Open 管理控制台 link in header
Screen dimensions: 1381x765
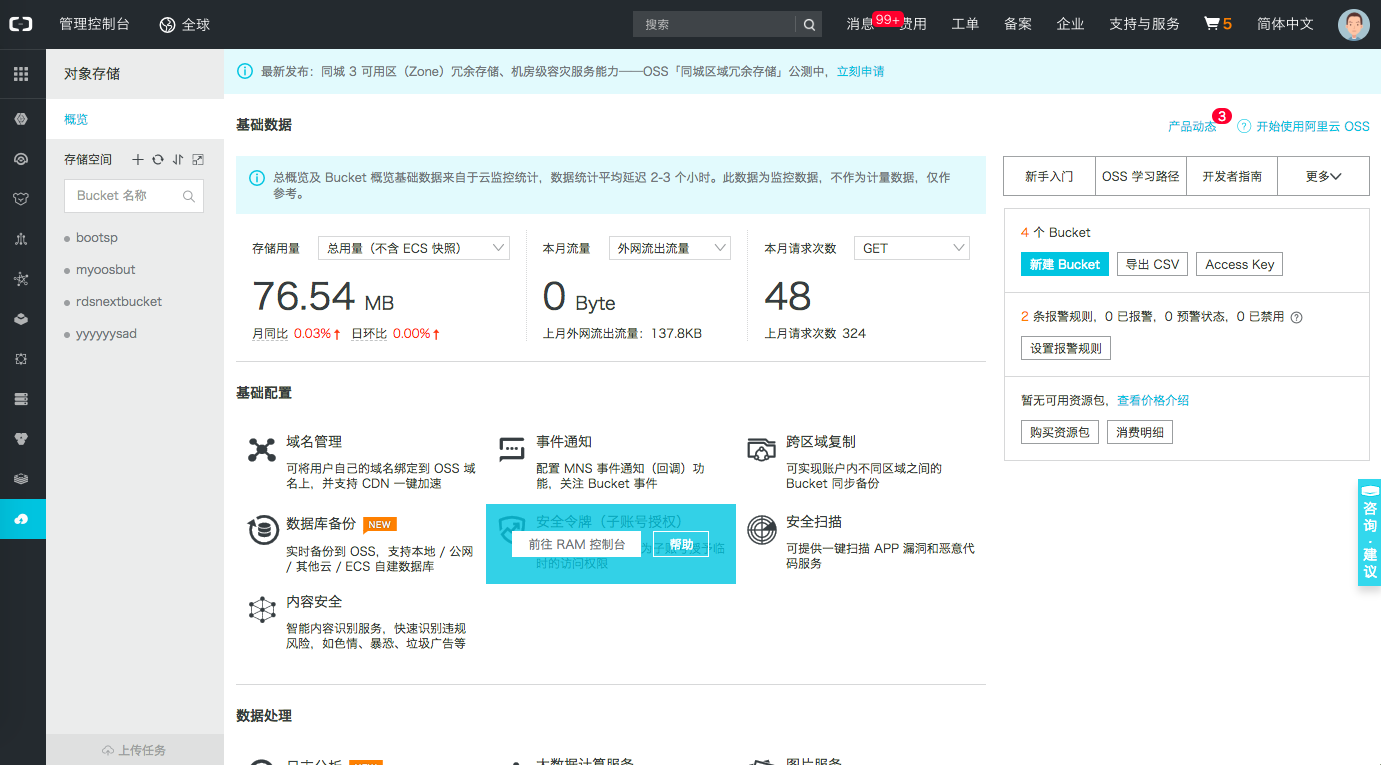click(x=93, y=24)
